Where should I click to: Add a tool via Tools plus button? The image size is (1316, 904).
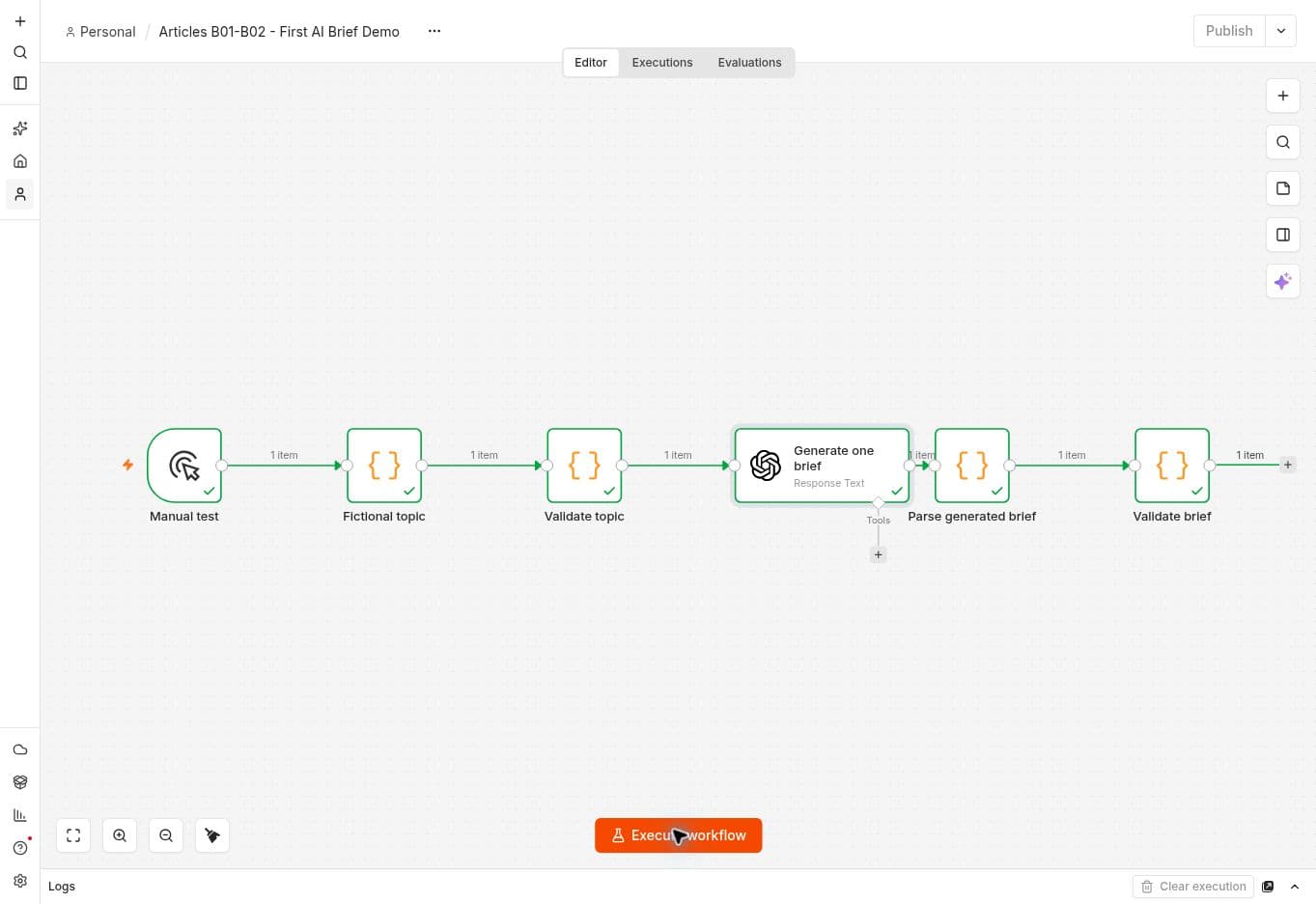[878, 554]
